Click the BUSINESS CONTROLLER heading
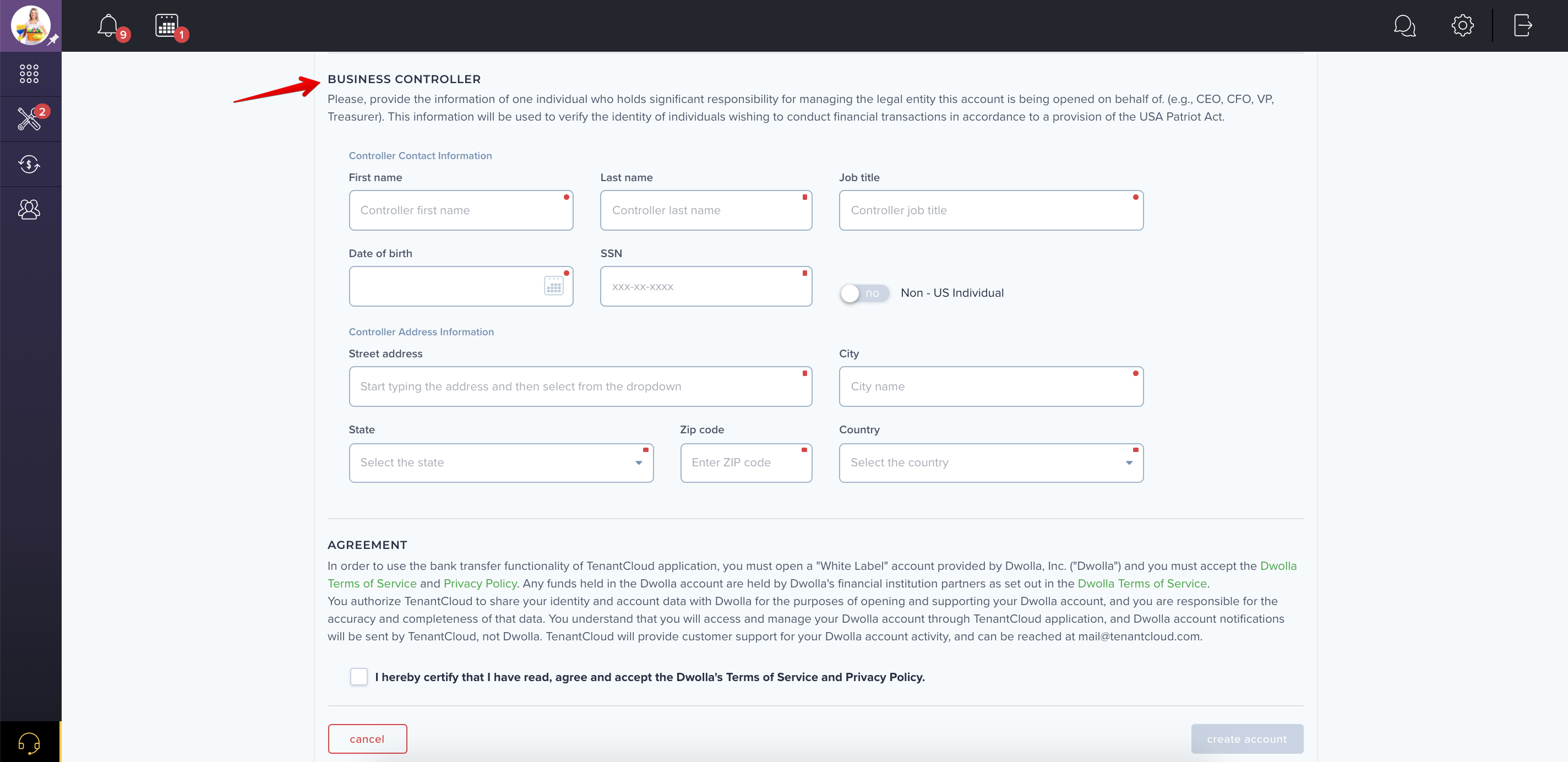This screenshot has height=762, width=1568. [x=404, y=79]
